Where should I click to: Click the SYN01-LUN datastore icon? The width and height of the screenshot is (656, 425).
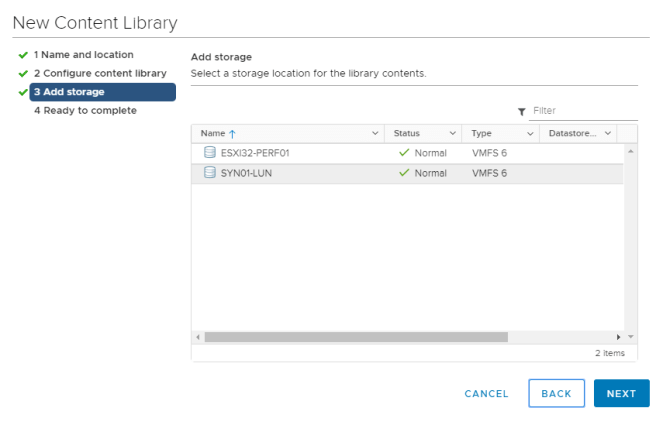tap(210, 173)
